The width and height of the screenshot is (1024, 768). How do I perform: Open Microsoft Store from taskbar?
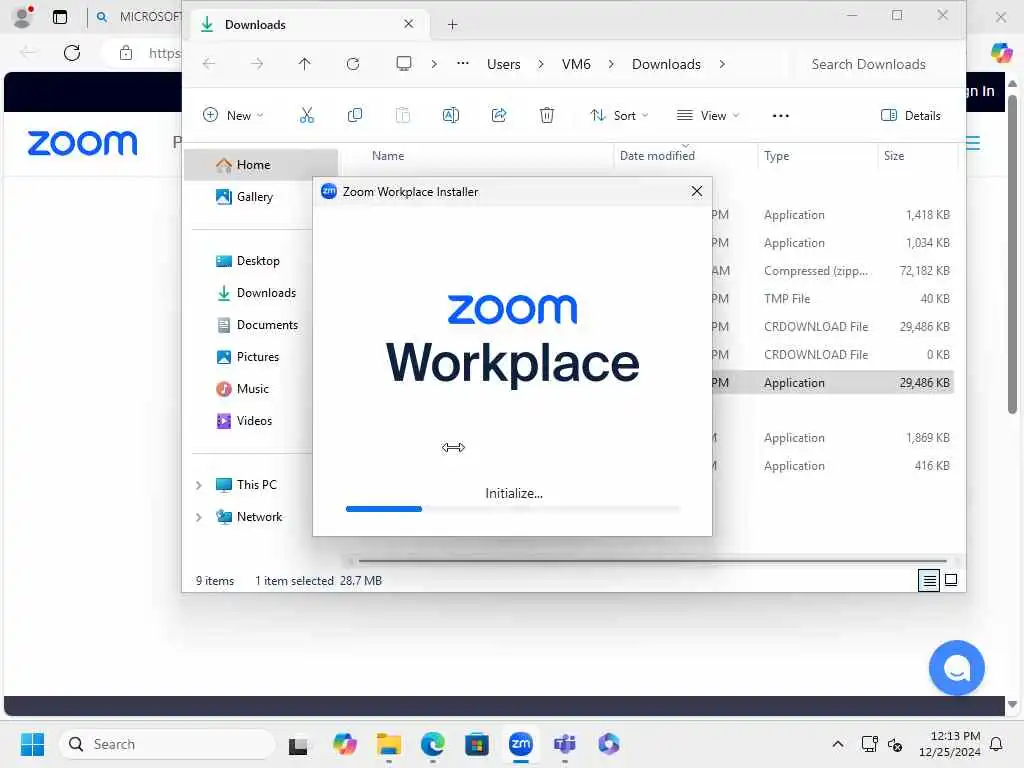477,744
